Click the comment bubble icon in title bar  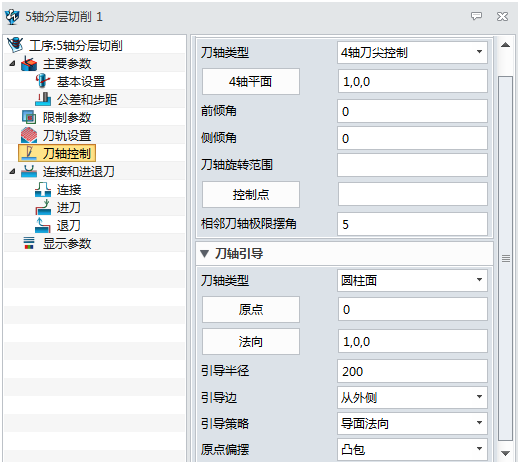click(x=476, y=16)
